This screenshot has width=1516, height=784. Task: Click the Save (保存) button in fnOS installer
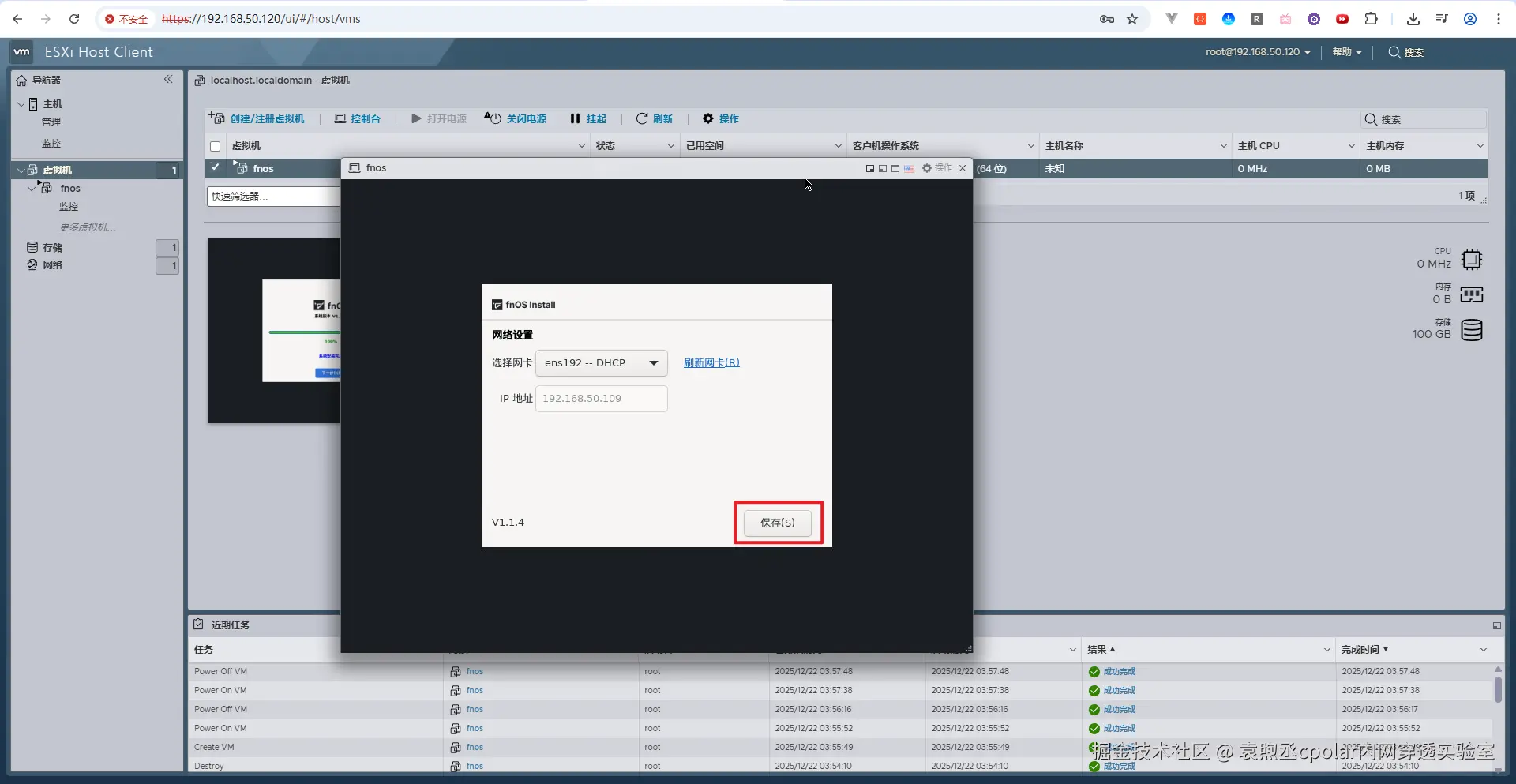coord(778,523)
